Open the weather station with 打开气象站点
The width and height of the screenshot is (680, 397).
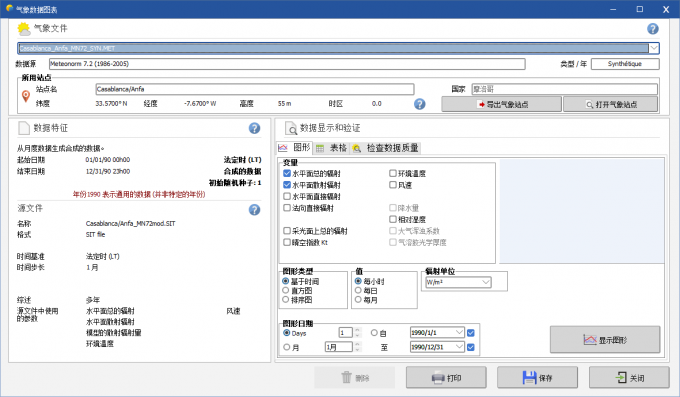[611, 105]
